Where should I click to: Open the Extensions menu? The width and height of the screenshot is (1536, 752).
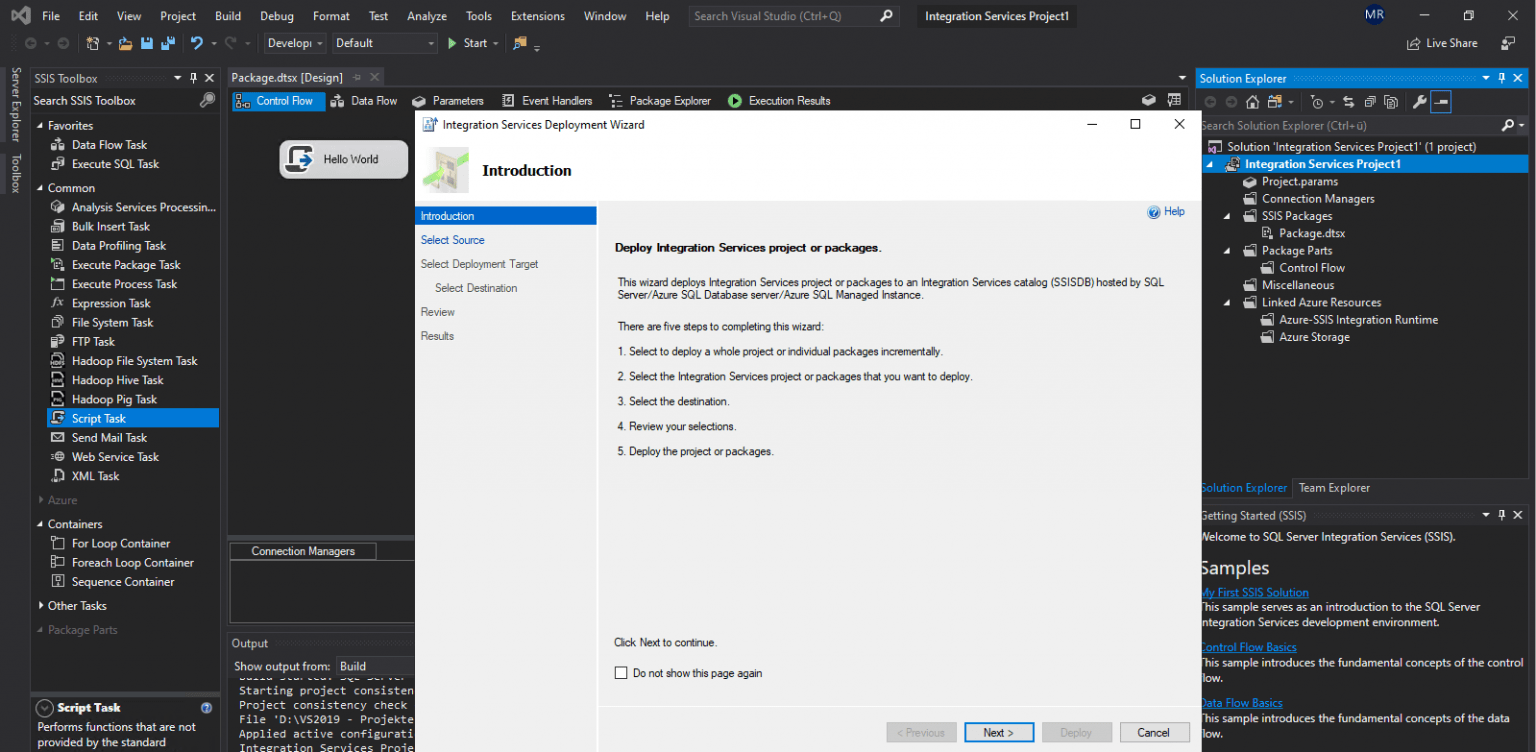click(x=537, y=15)
